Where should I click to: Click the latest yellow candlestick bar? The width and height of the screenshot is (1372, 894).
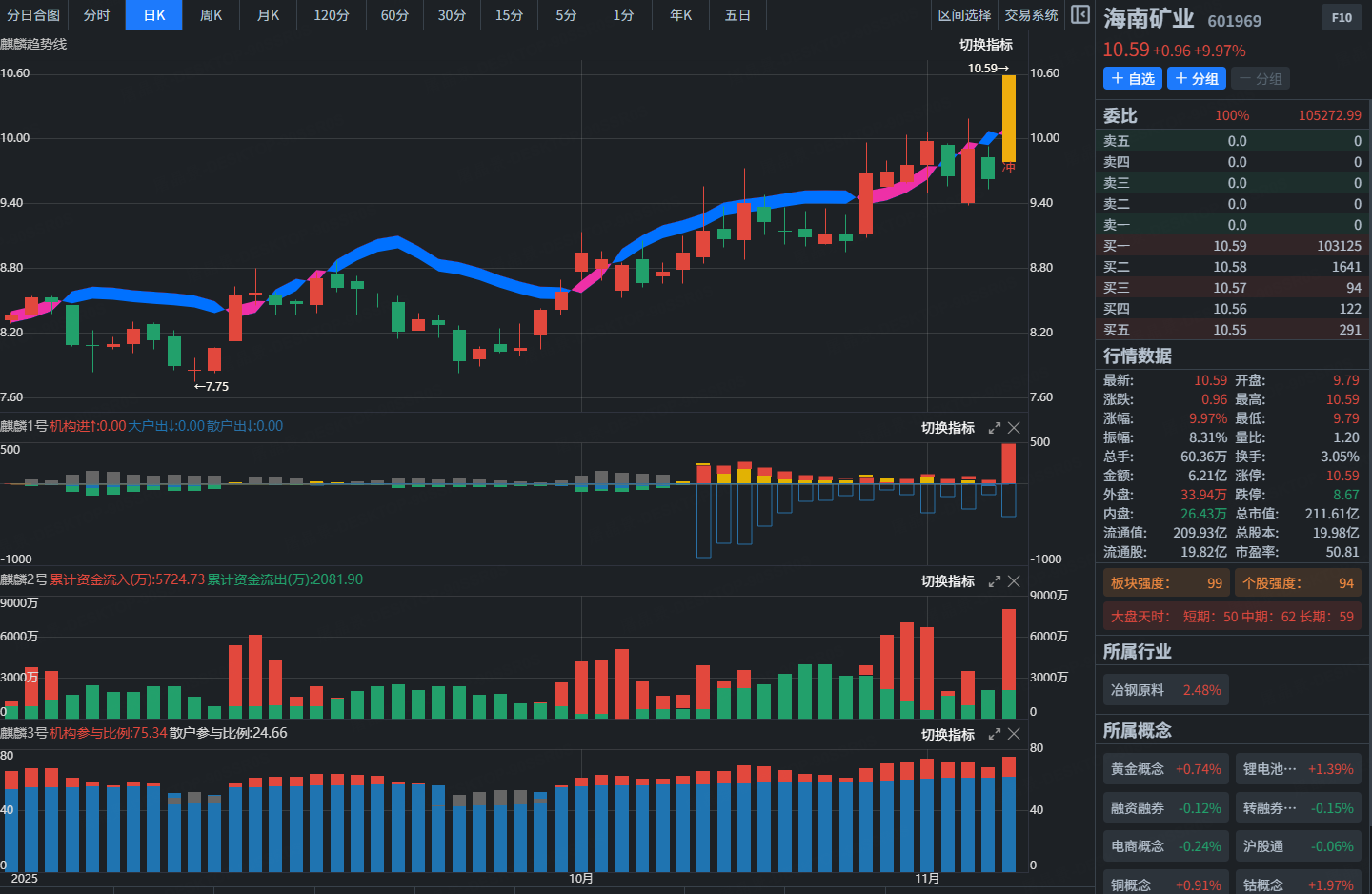point(1008,118)
